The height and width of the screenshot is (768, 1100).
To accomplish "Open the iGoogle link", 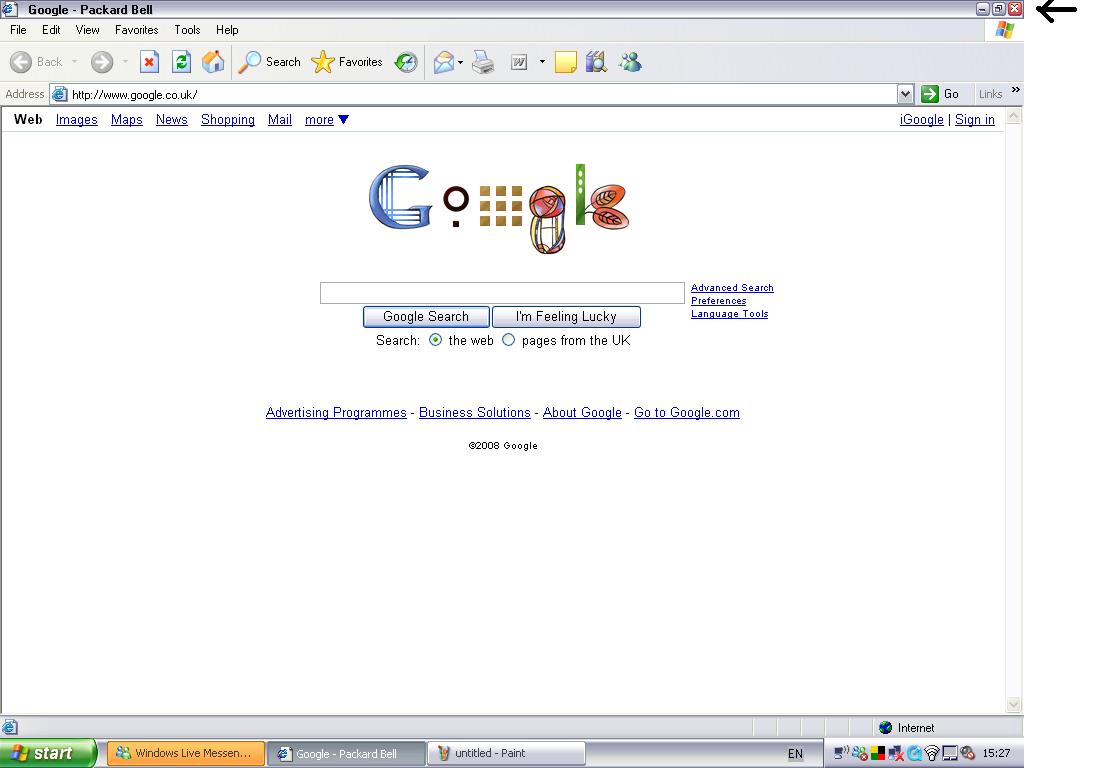I will pyautogui.click(x=922, y=120).
